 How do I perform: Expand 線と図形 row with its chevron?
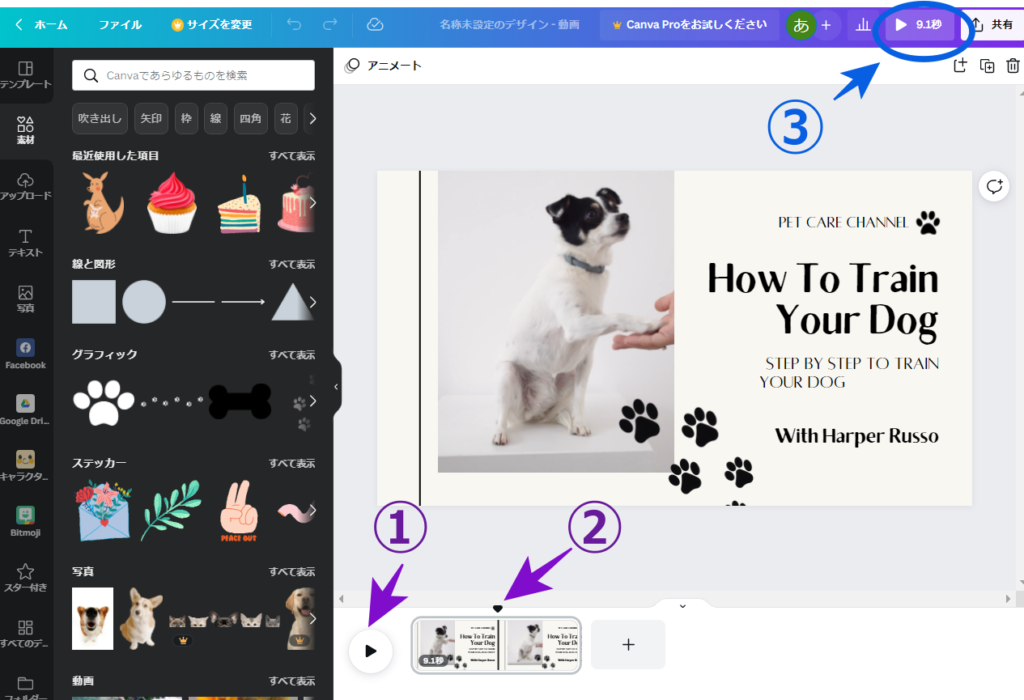[313, 302]
